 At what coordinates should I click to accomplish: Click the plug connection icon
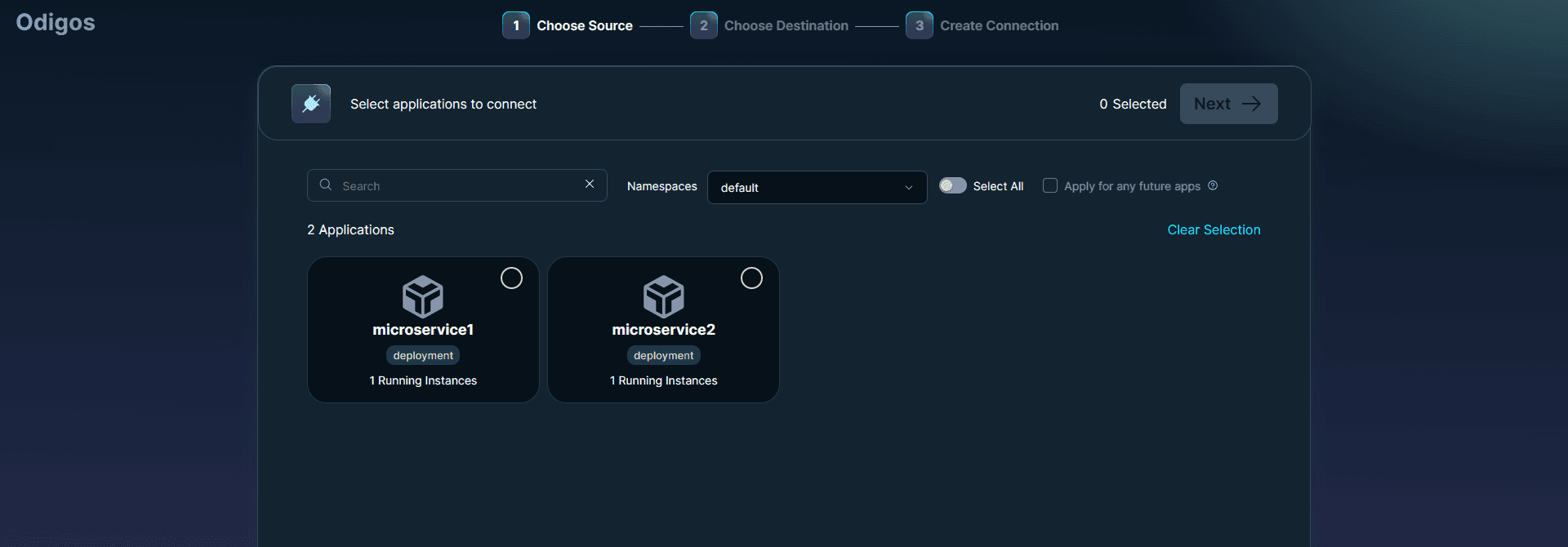pos(311,104)
